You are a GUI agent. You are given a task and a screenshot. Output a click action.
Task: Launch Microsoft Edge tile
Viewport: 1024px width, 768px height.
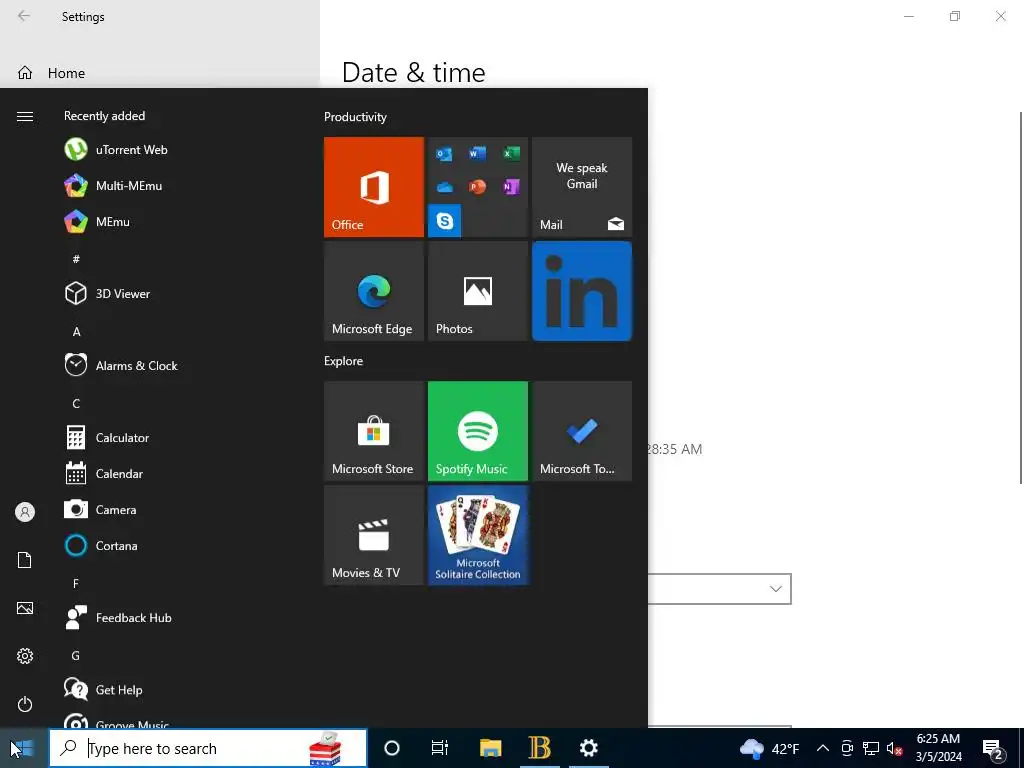coord(374,291)
